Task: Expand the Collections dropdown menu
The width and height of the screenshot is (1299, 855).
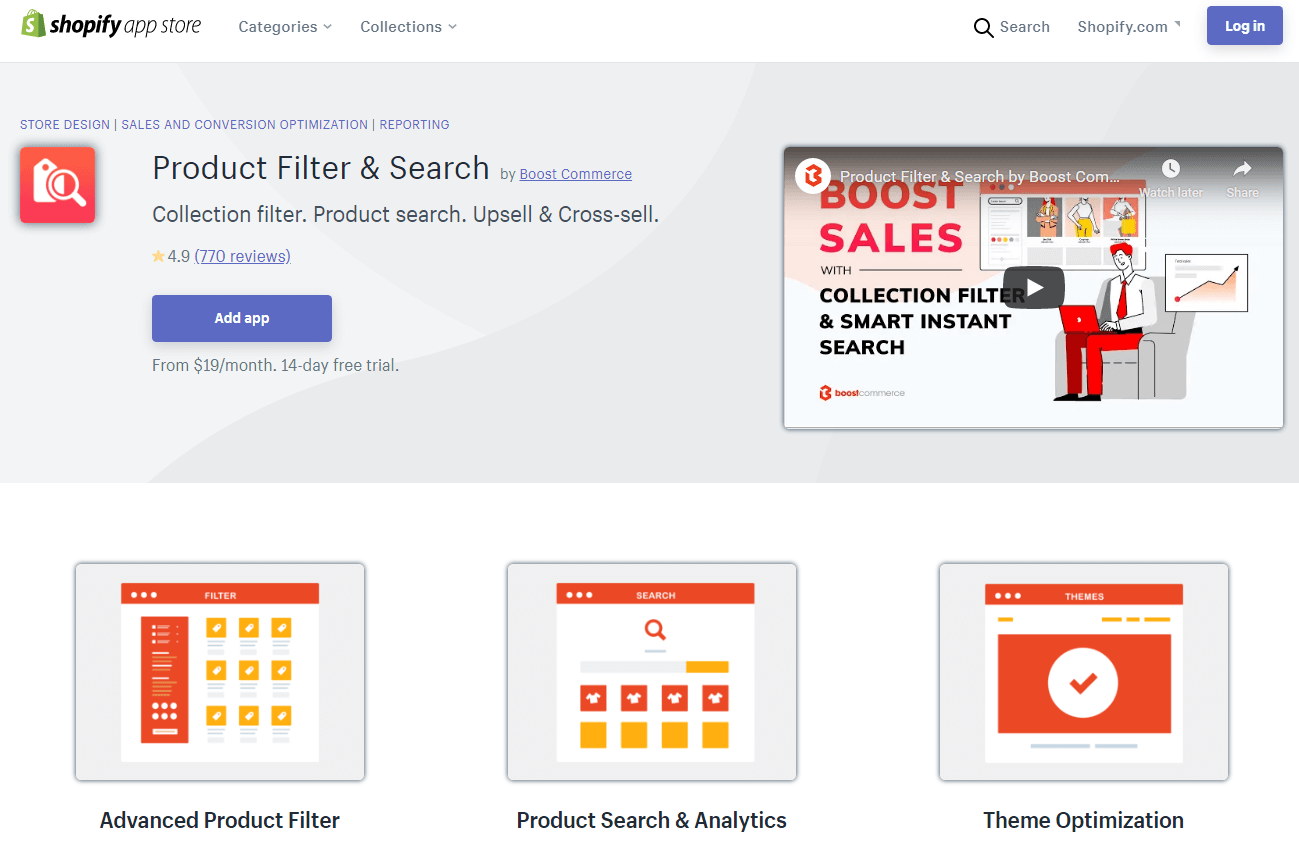Action: pos(408,27)
